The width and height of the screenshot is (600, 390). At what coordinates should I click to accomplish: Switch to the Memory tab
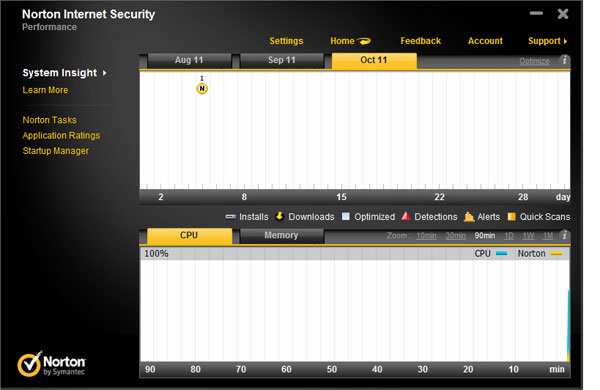(x=281, y=235)
